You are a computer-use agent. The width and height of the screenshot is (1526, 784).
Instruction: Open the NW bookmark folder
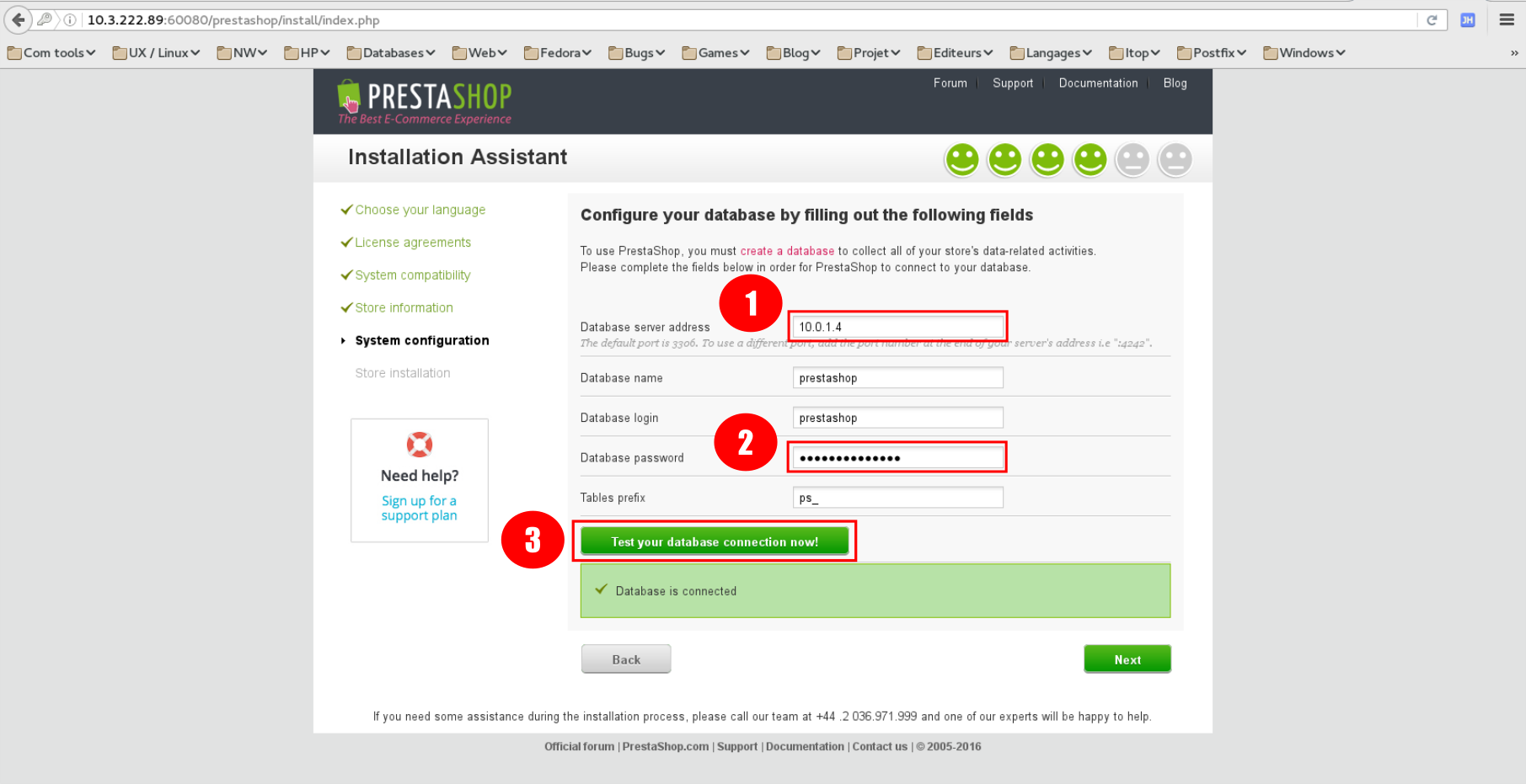(243, 53)
